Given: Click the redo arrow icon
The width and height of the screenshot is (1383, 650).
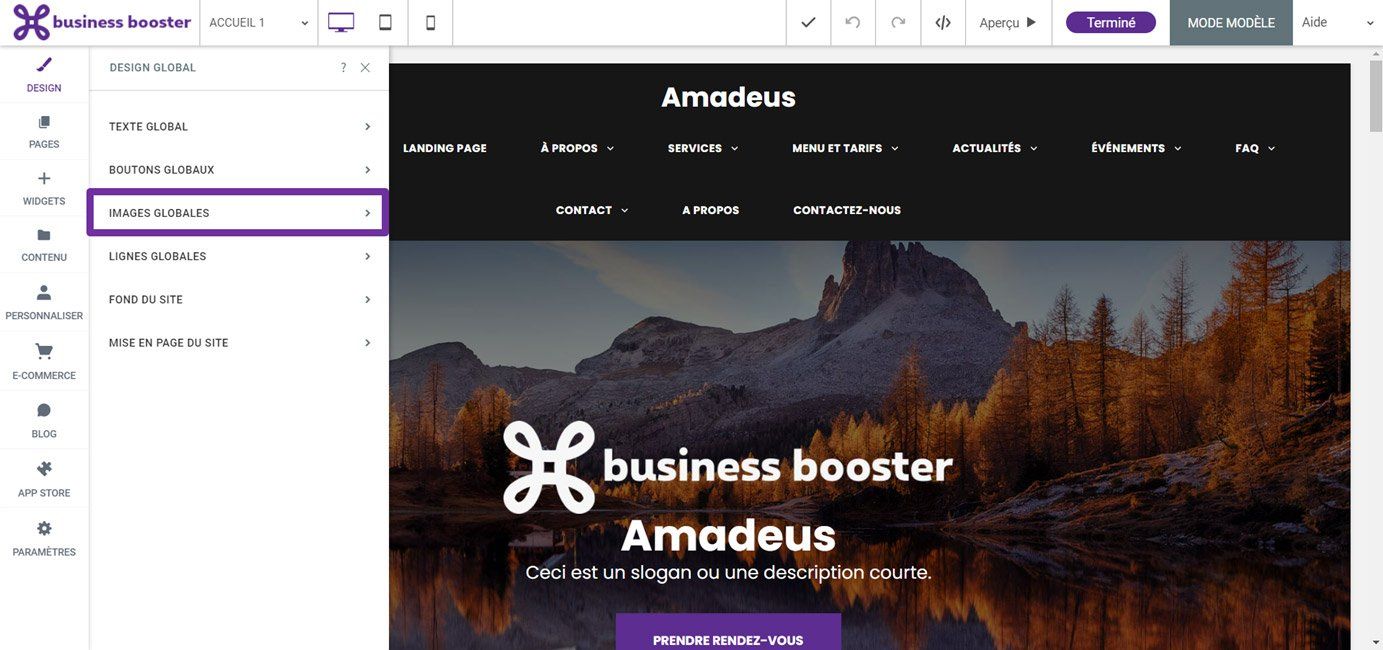Looking at the screenshot, I should (898, 22).
